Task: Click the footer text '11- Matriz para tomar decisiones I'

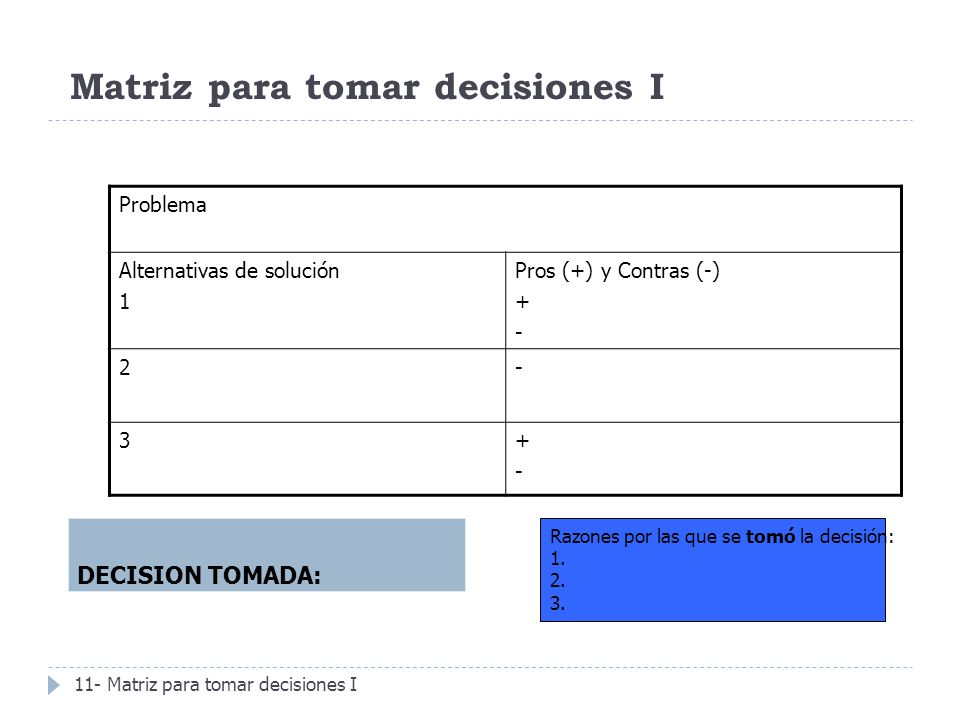Action: pos(216,684)
